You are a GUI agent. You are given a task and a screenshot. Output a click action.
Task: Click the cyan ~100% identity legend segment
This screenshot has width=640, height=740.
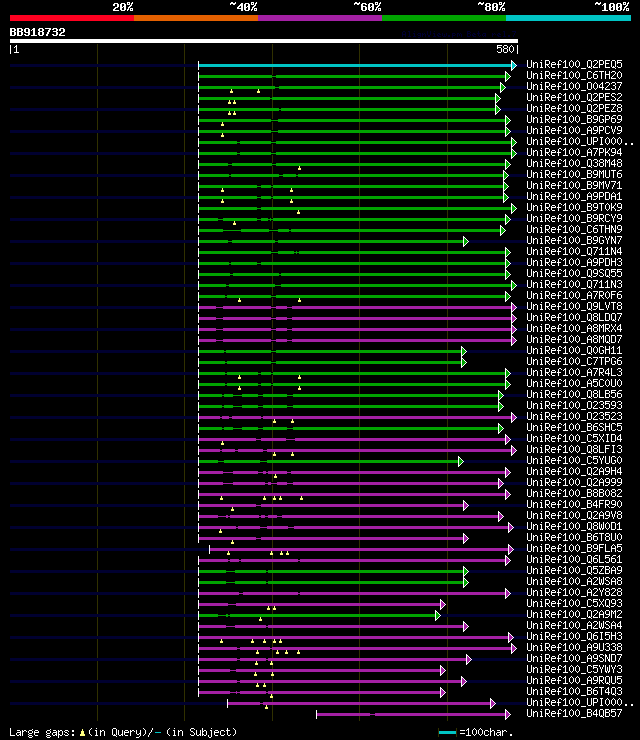pyautogui.click(x=568, y=18)
